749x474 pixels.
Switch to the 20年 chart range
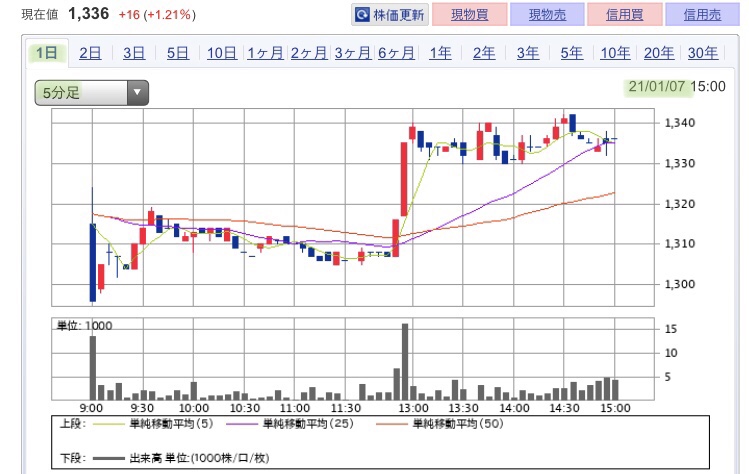659,53
